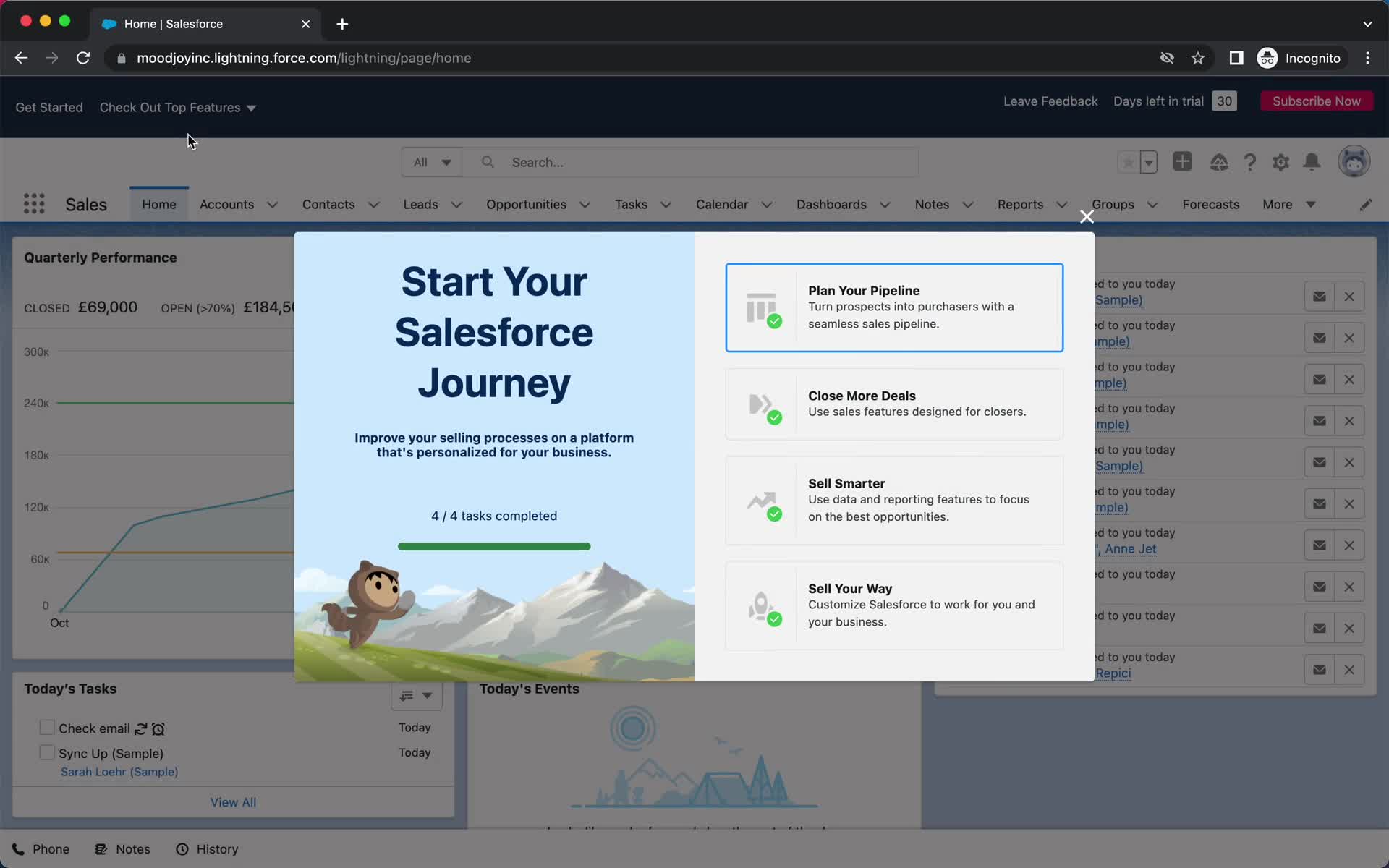
Task: Dismiss the Repici assistant row
Action: [1349, 670]
